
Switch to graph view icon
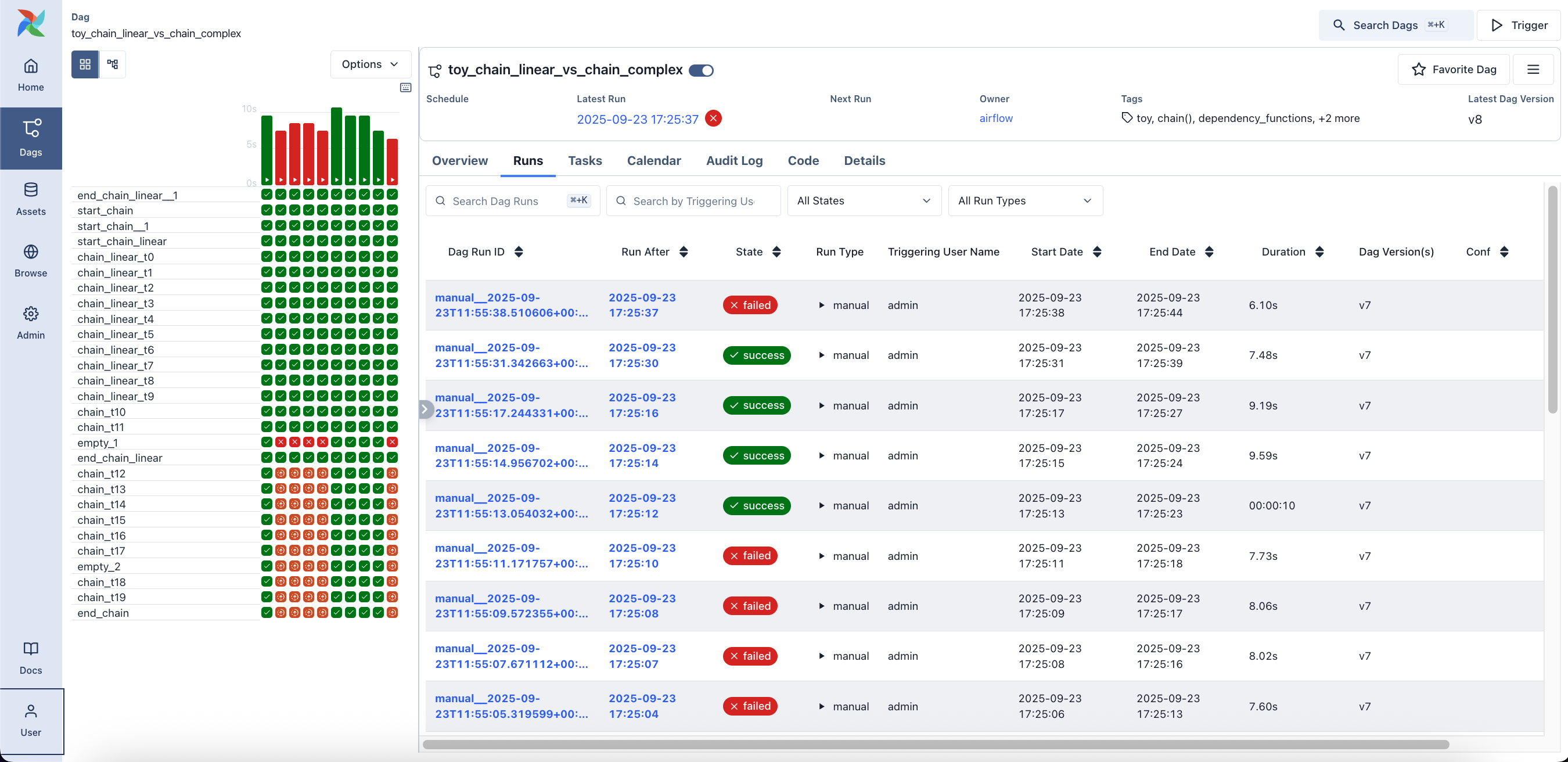(x=113, y=64)
